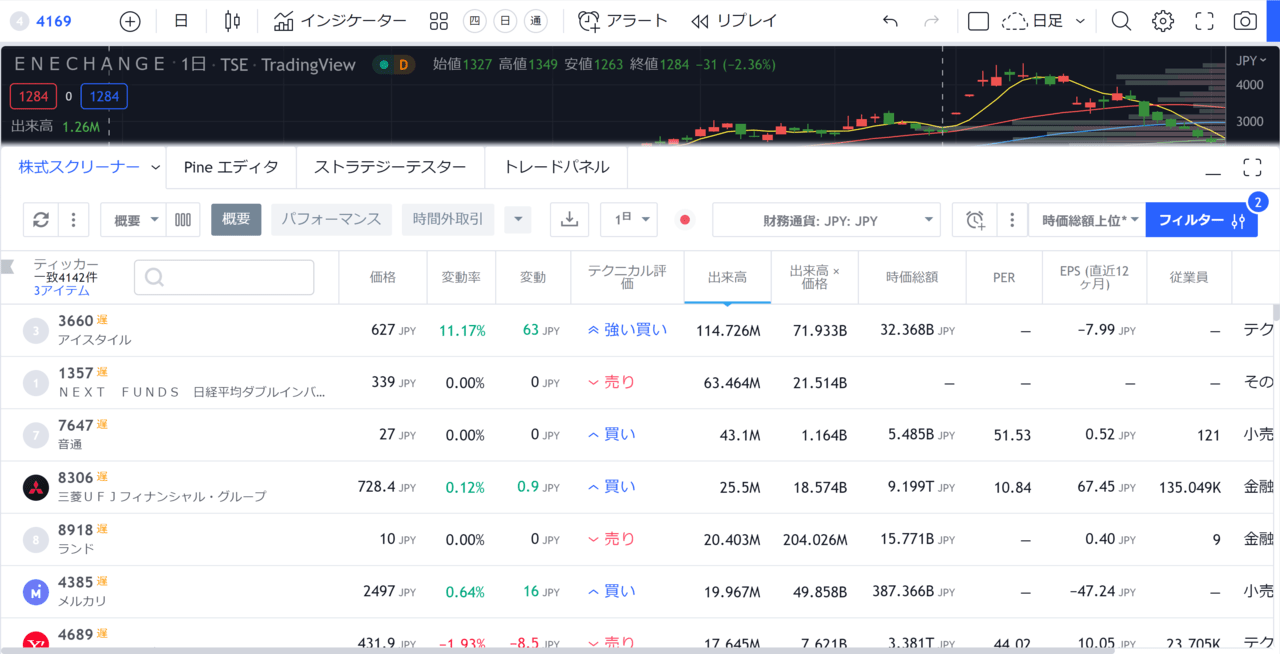Take a chart snapshot with camera icon
The height and width of the screenshot is (654, 1280).
pyautogui.click(x=1245, y=21)
